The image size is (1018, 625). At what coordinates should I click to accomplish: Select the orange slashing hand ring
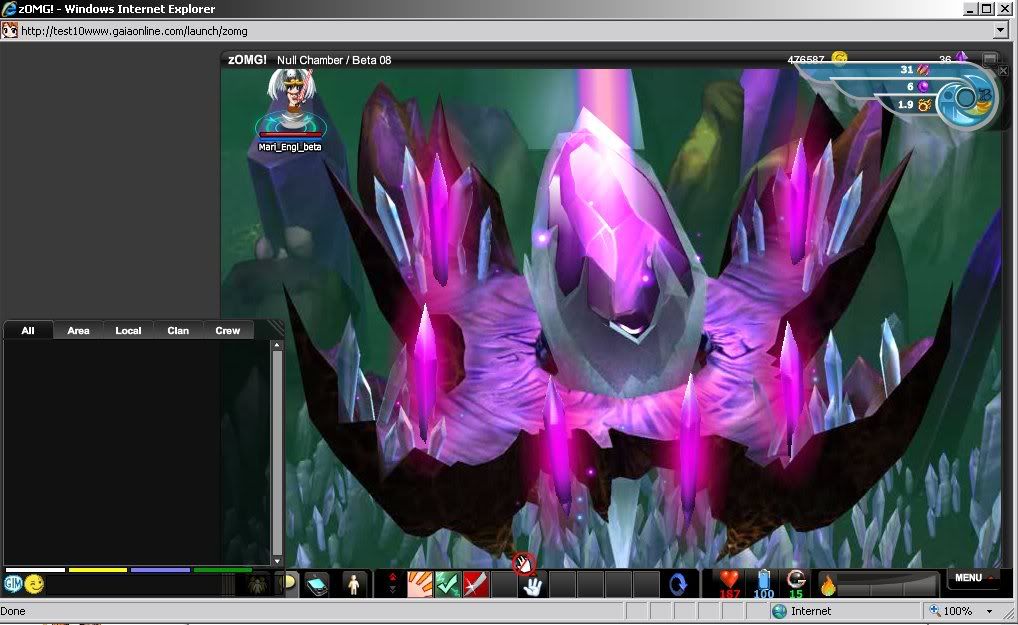[419, 584]
